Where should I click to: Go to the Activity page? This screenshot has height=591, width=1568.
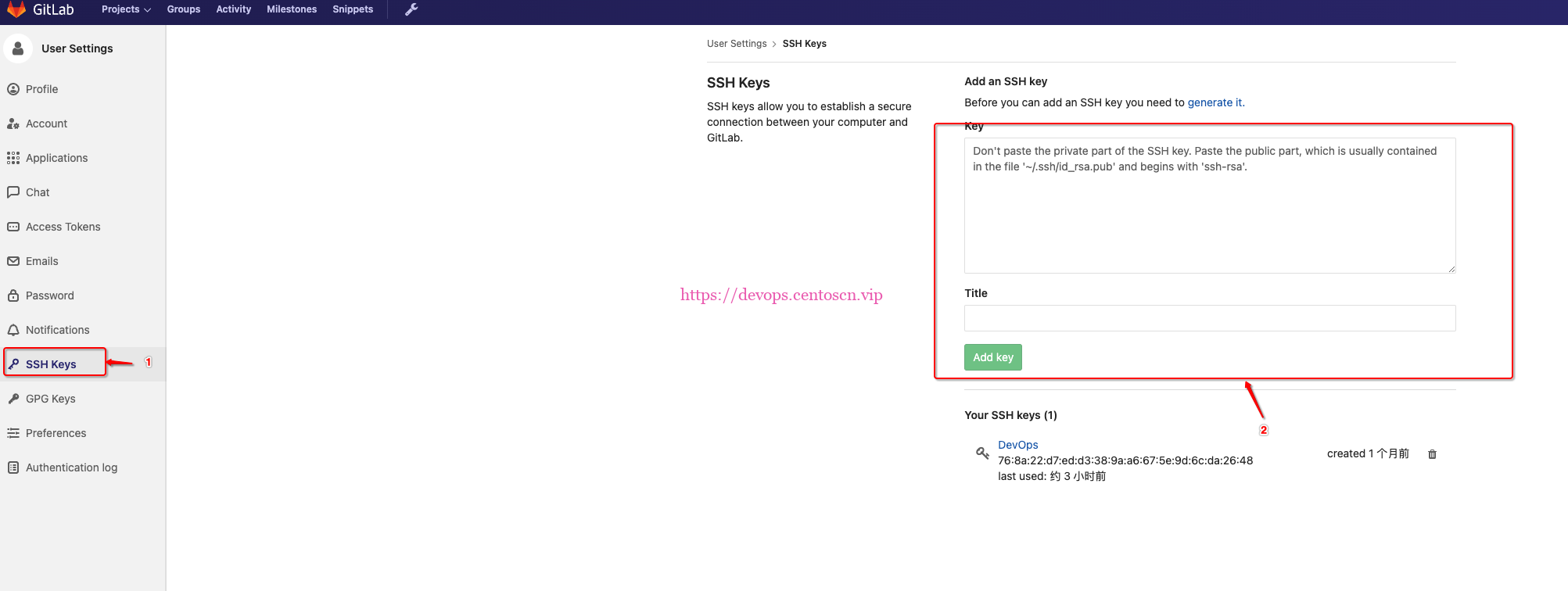[x=233, y=9]
